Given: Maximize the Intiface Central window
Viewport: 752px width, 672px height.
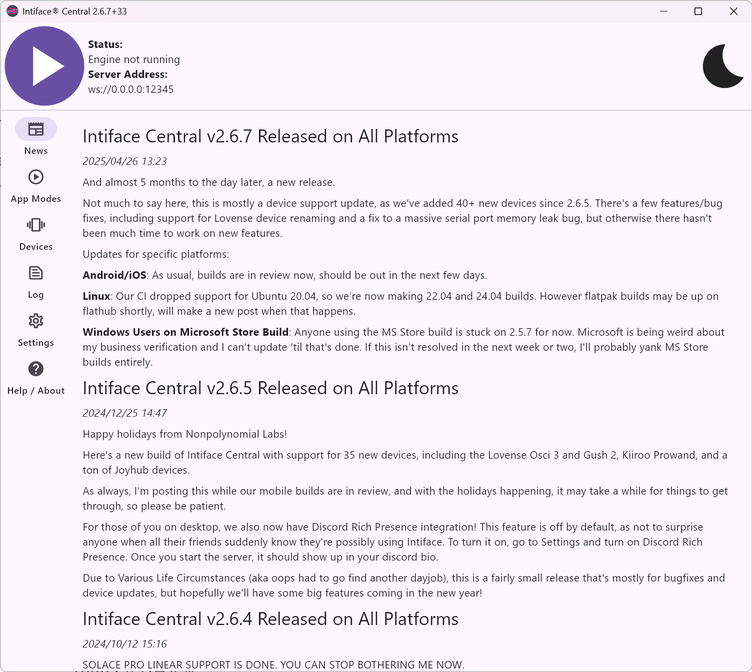Looking at the screenshot, I should 698,11.
